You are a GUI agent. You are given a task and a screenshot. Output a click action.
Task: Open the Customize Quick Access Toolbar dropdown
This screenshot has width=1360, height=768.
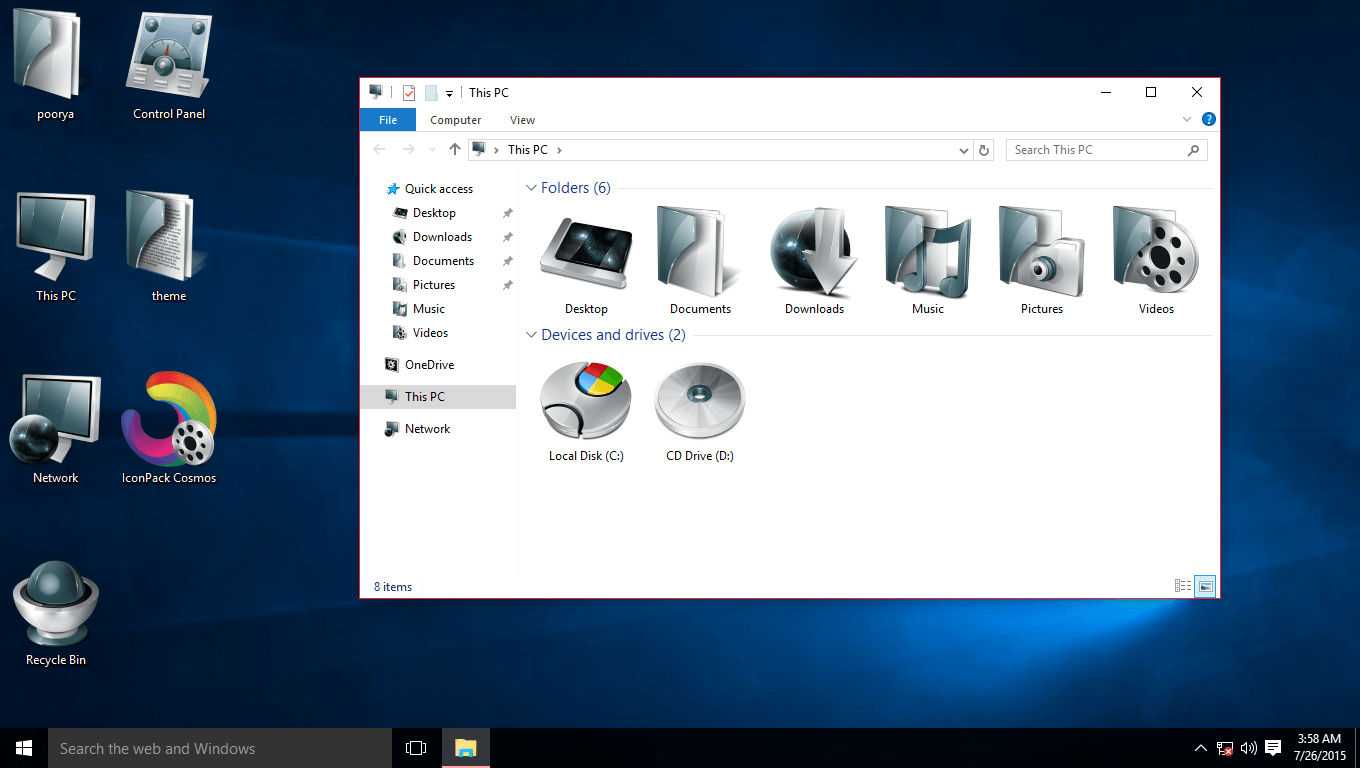449,92
